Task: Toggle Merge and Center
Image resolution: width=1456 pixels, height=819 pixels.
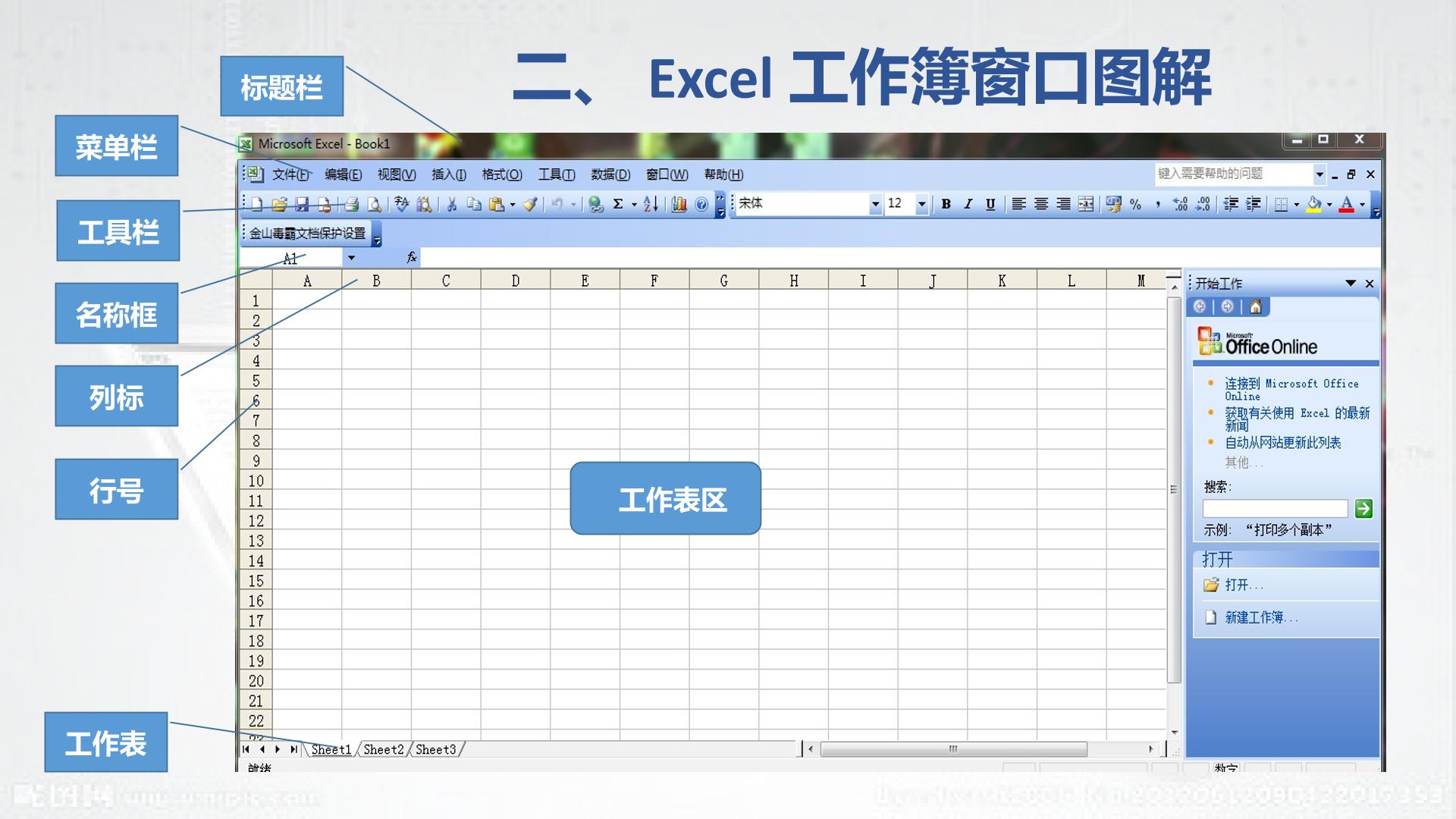Action: [1086, 204]
